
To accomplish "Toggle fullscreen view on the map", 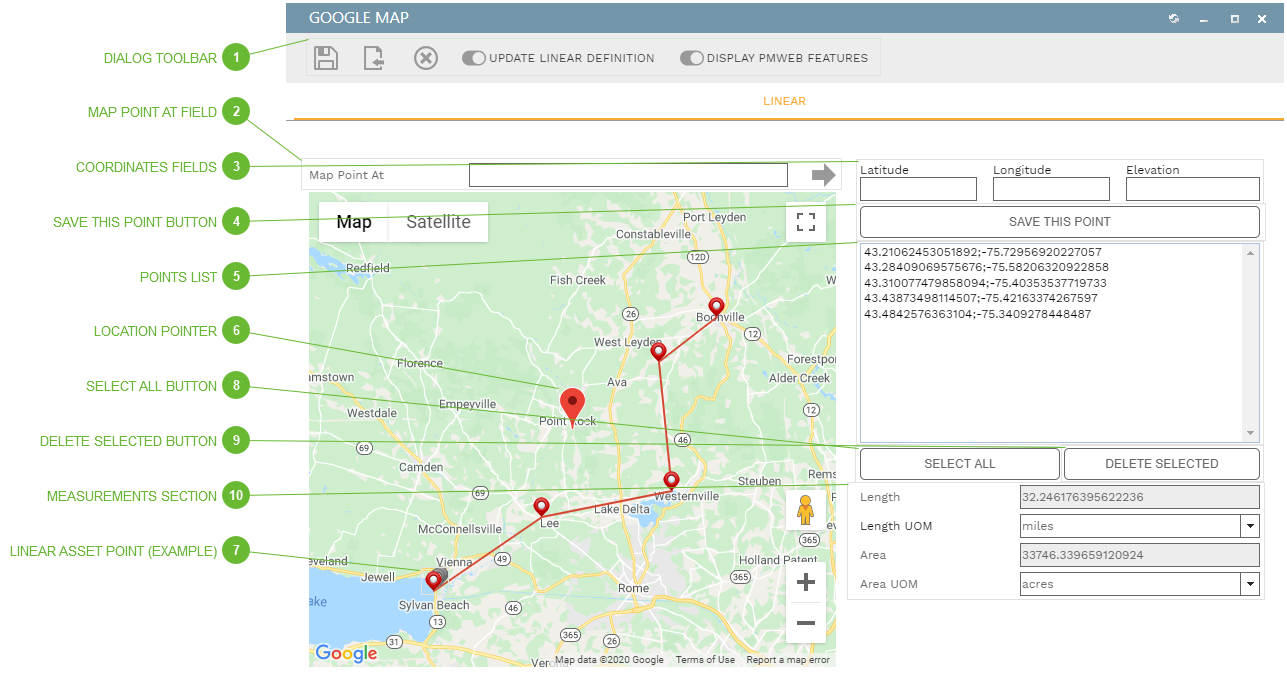I will coord(806,222).
